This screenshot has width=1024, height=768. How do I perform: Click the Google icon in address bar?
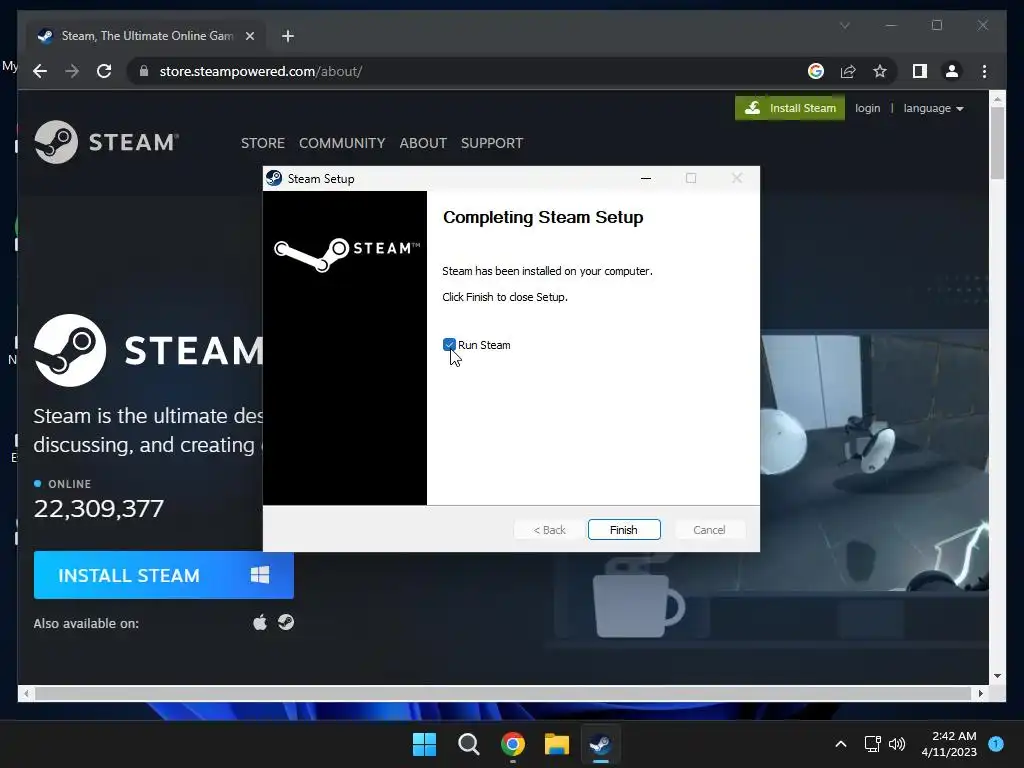point(816,71)
